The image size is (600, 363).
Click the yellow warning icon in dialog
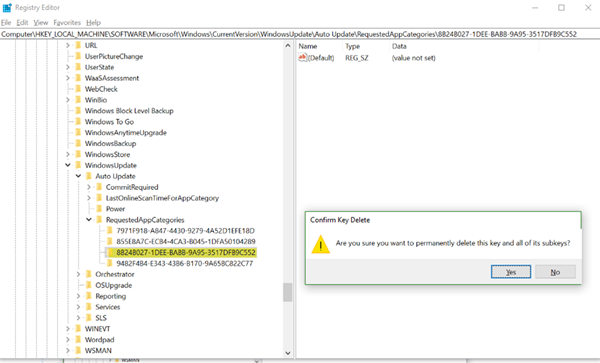tap(321, 244)
